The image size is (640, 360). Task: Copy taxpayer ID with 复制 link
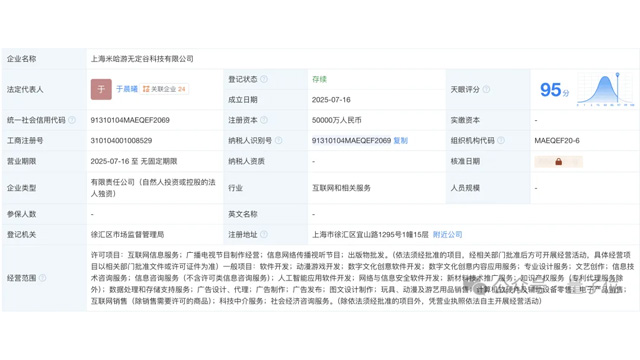point(400,140)
